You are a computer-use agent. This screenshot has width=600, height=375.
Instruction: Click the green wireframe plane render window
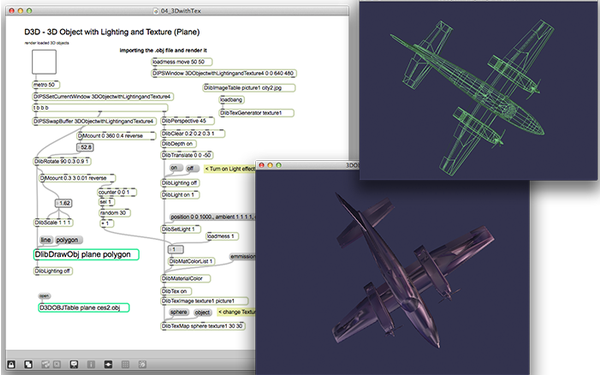(479, 90)
